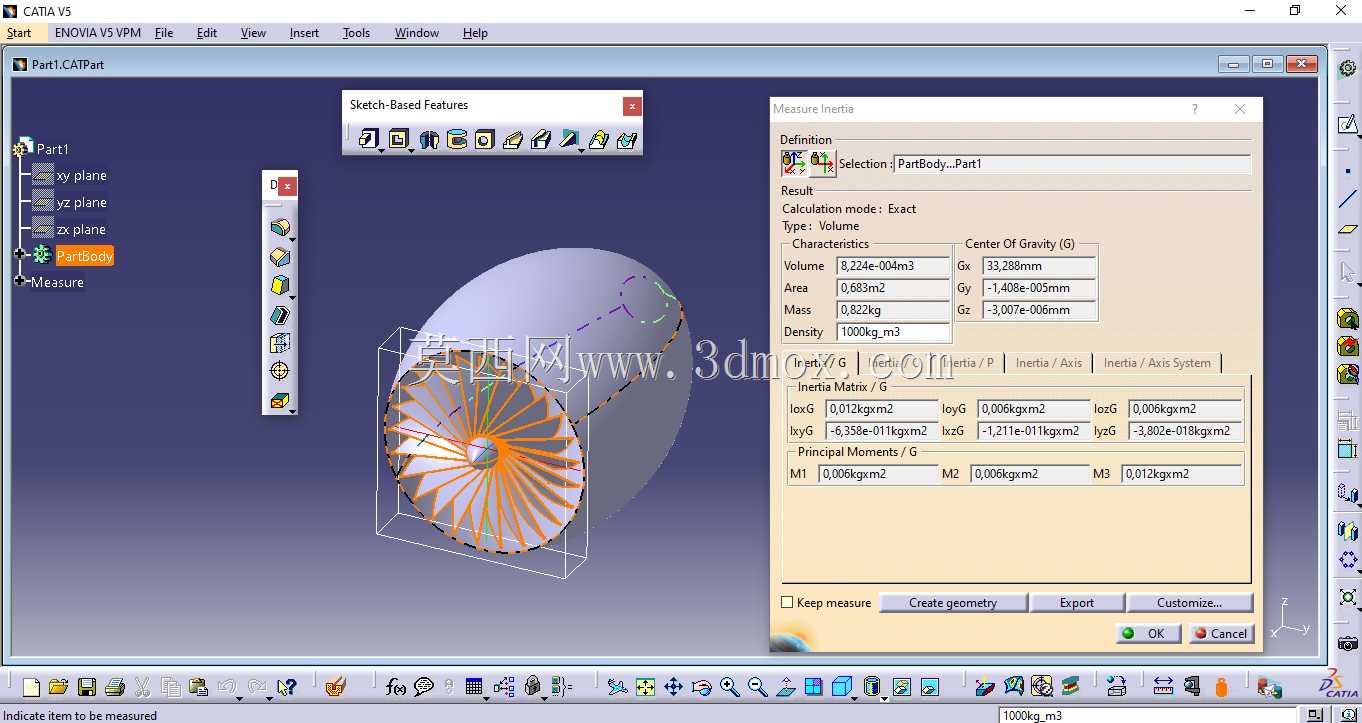This screenshot has height=723, width=1362.
Task: Select the Shell tool in Dress-Up toolbar
Action: (279, 314)
